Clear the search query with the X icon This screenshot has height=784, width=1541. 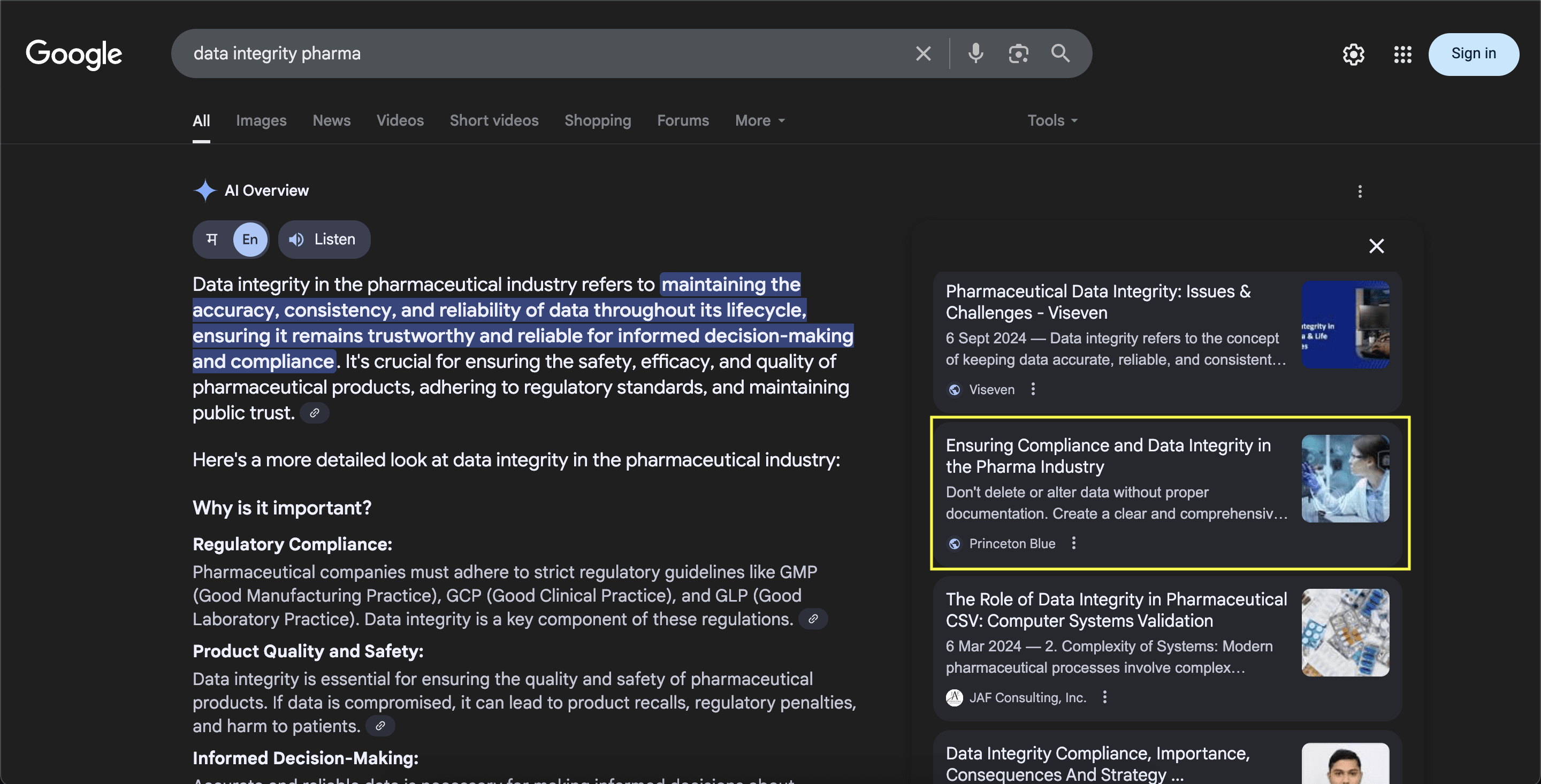[x=923, y=54]
